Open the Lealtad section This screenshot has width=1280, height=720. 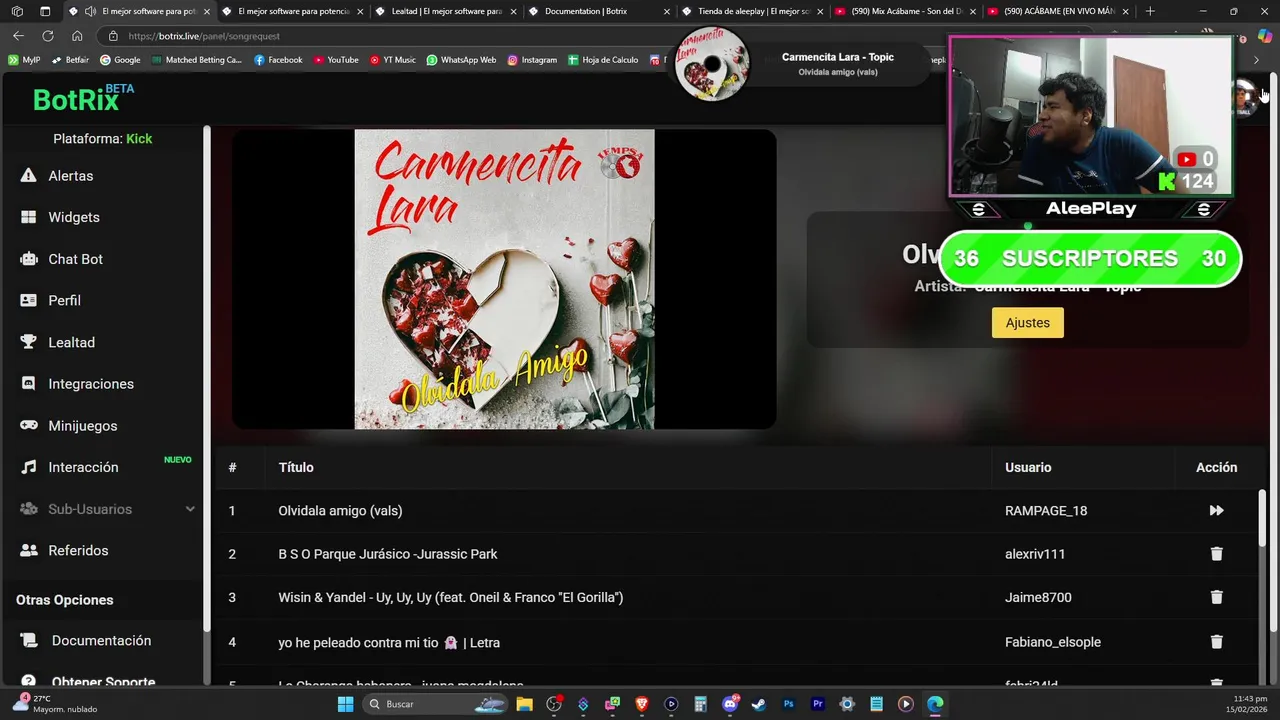71,342
